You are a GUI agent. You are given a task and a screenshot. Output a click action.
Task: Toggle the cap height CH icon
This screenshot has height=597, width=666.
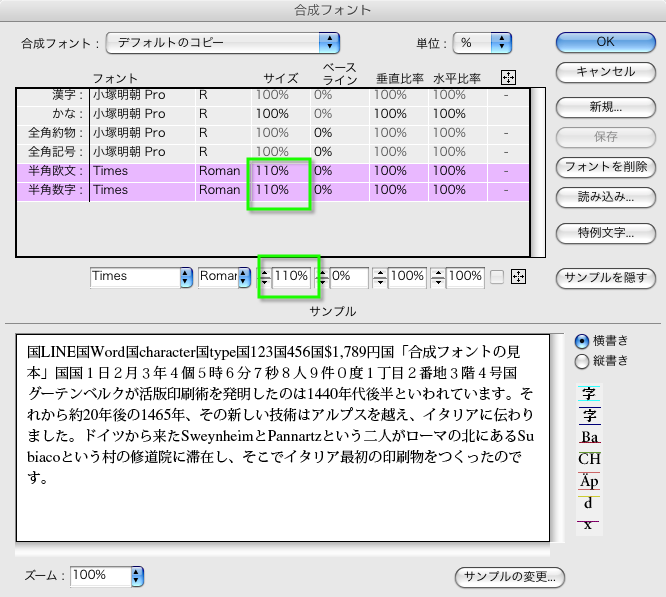coord(590,459)
